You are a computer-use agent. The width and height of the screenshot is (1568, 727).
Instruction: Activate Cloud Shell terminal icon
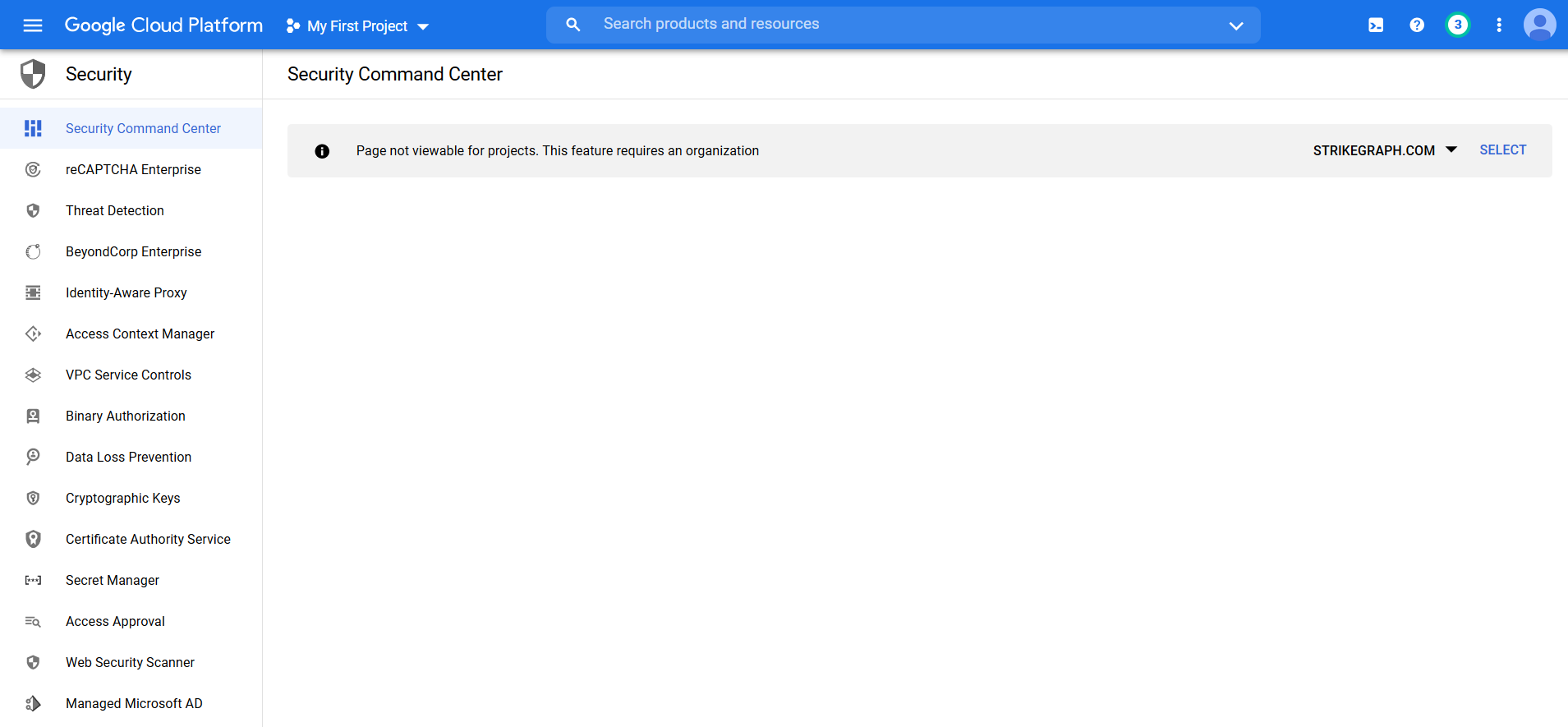click(x=1376, y=25)
